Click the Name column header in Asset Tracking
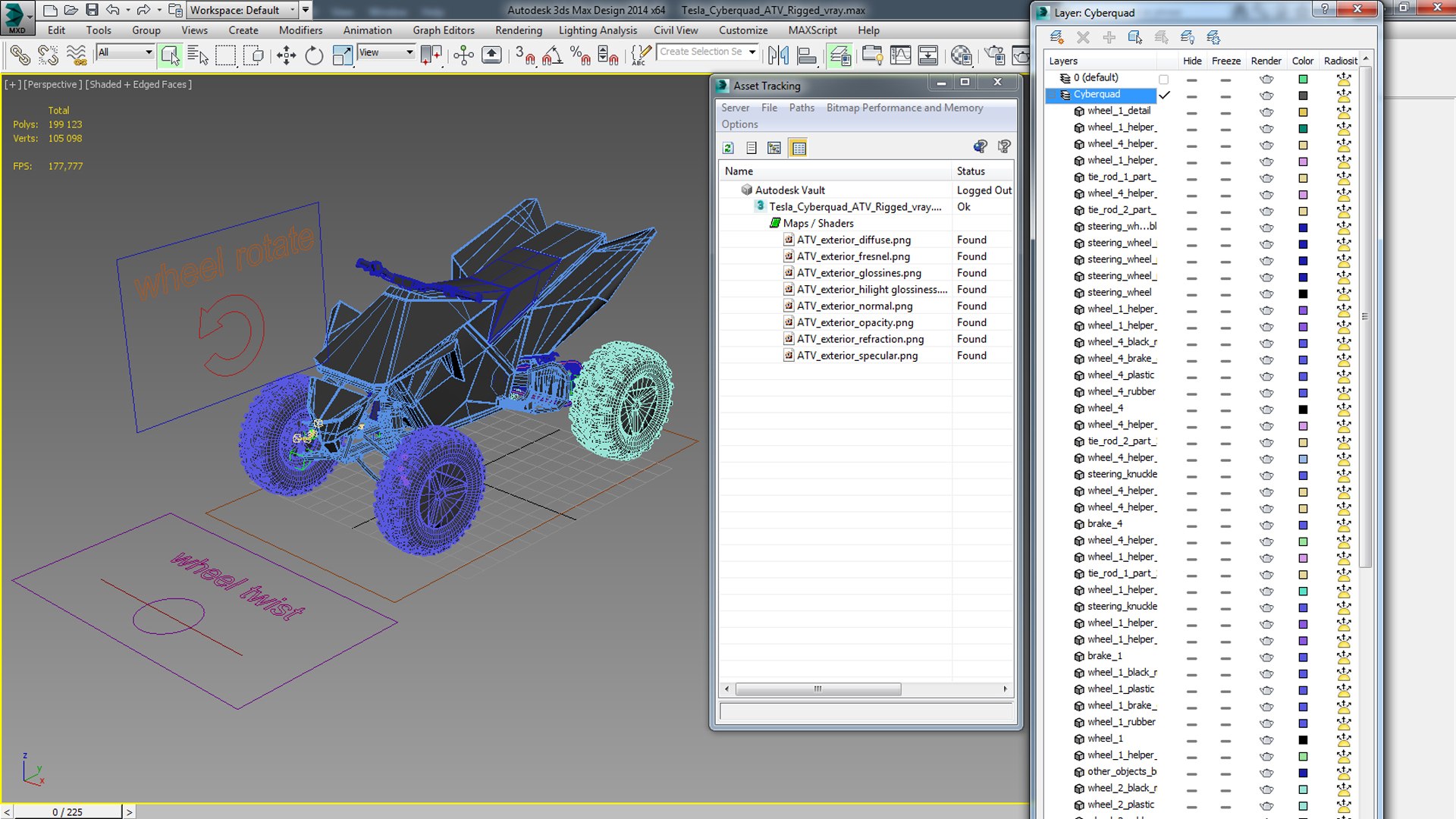Screen dimensions: 1456x819 point(835,171)
